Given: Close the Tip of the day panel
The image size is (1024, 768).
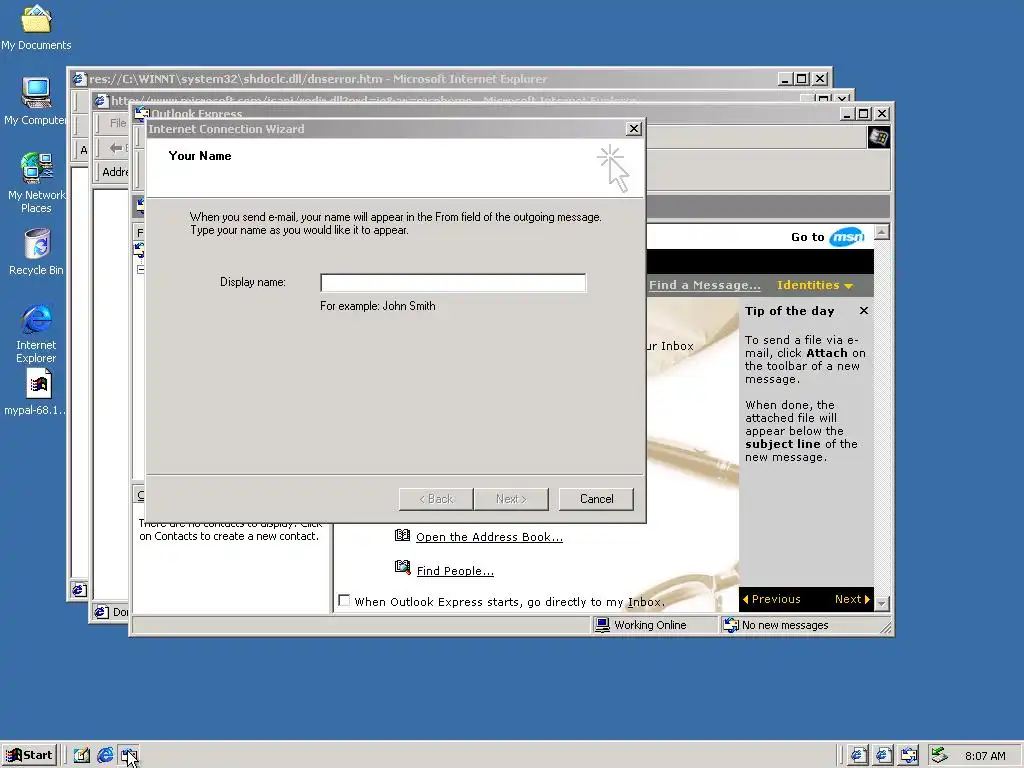Looking at the screenshot, I should click(863, 311).
